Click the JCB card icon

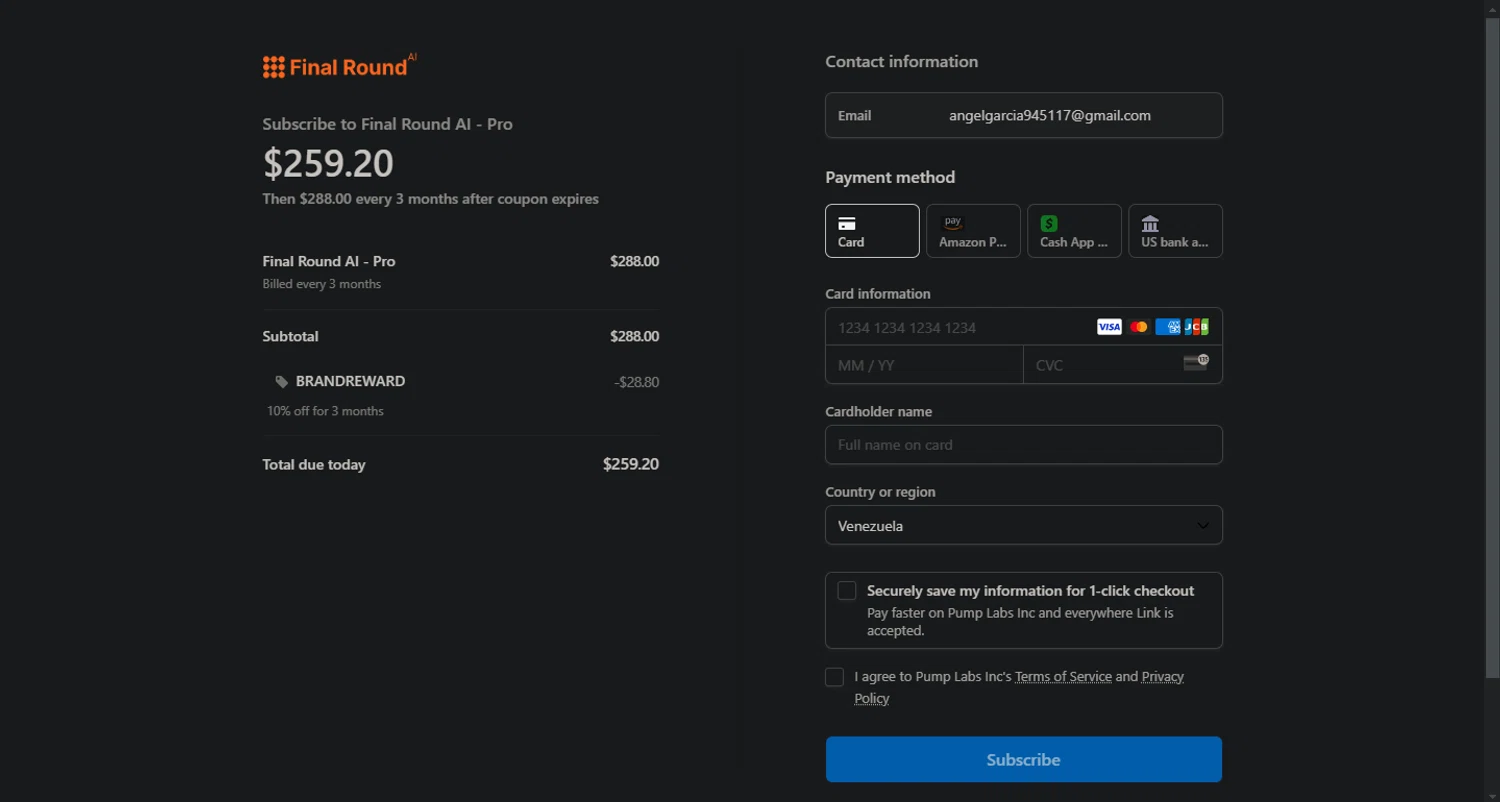(1196, 327)
